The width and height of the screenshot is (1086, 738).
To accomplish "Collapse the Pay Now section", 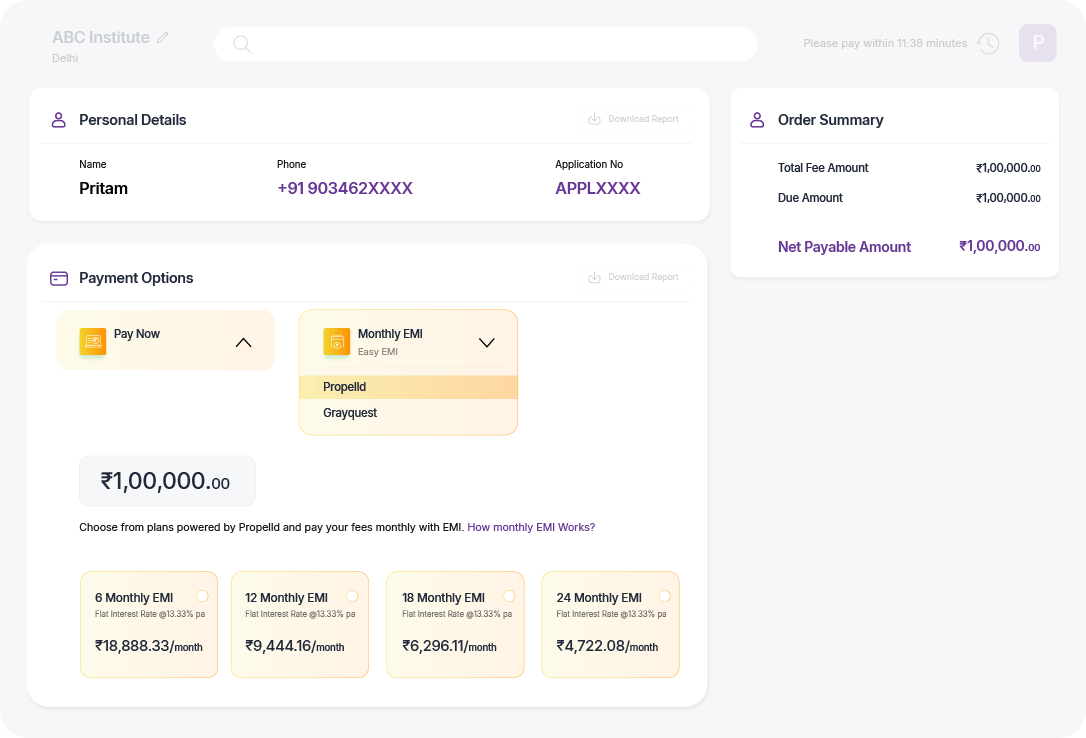I will click(243, 341).
